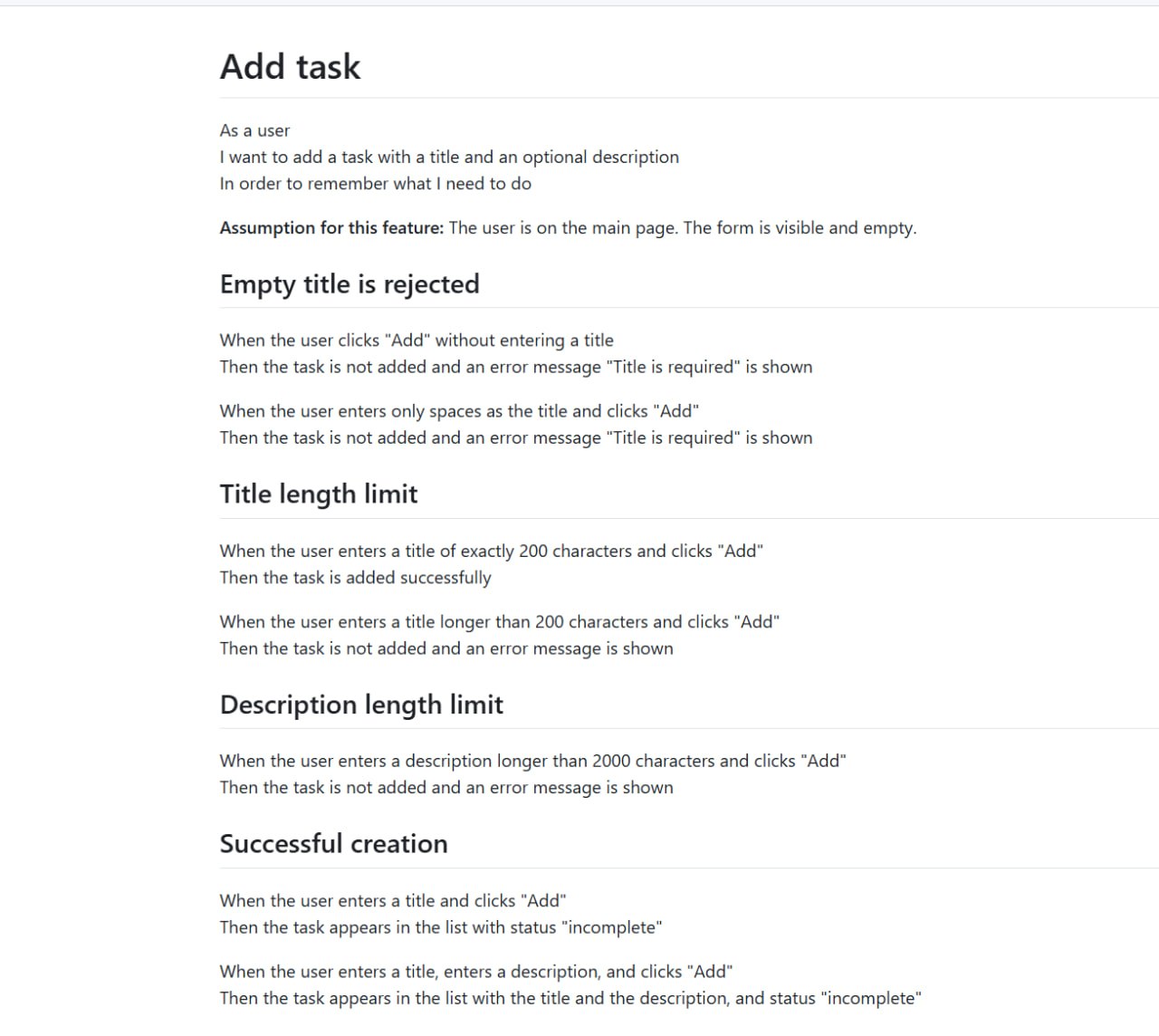Viewport: 1159px width, 1036px height.
Task: Click the line 'list with status "incomplete"'
Action: [441, 927]
